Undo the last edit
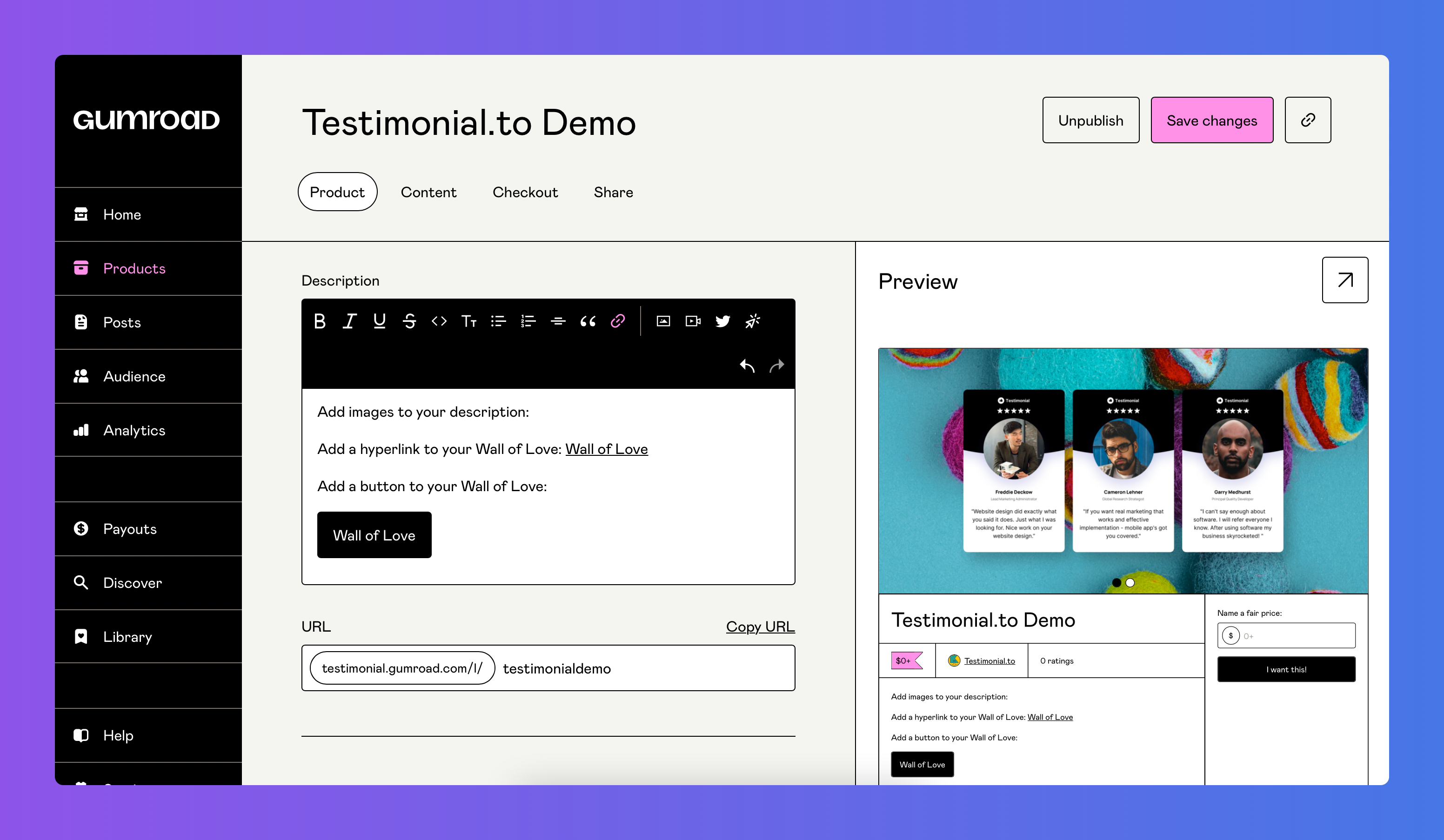The height and width of the screenshot is (840, 1444). (747, 366)
